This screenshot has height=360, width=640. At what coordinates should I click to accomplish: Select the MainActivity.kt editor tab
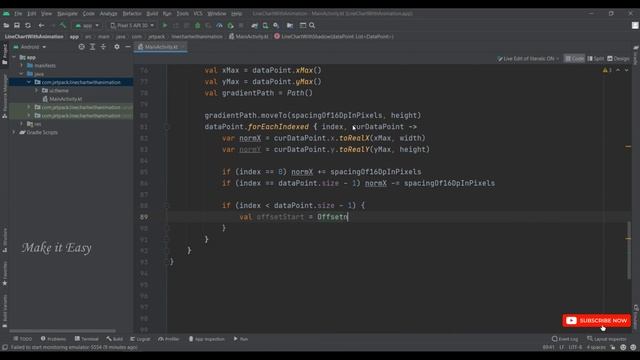(x=161, y=47)
